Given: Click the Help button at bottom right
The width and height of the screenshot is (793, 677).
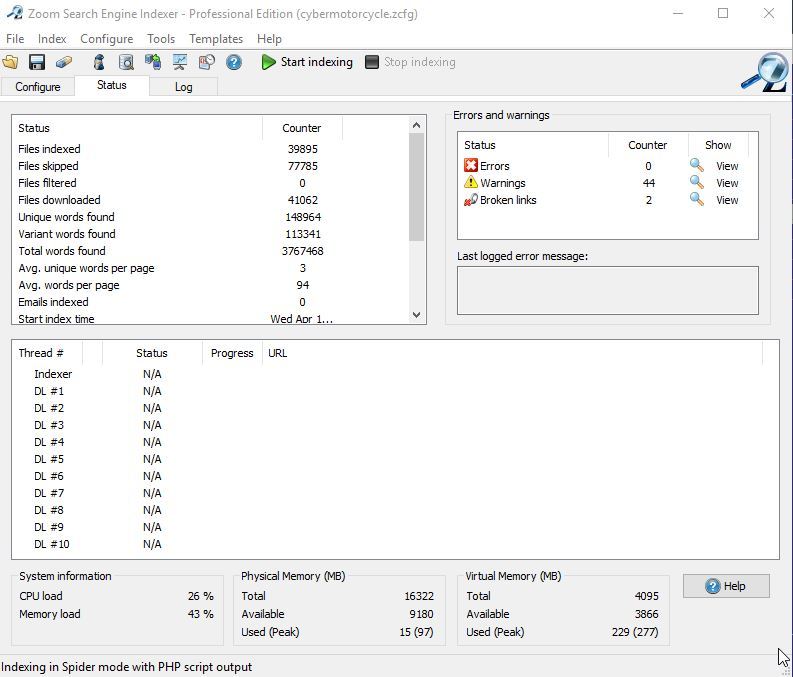Looking at the screenshot, I should click(x=726, y=586).
